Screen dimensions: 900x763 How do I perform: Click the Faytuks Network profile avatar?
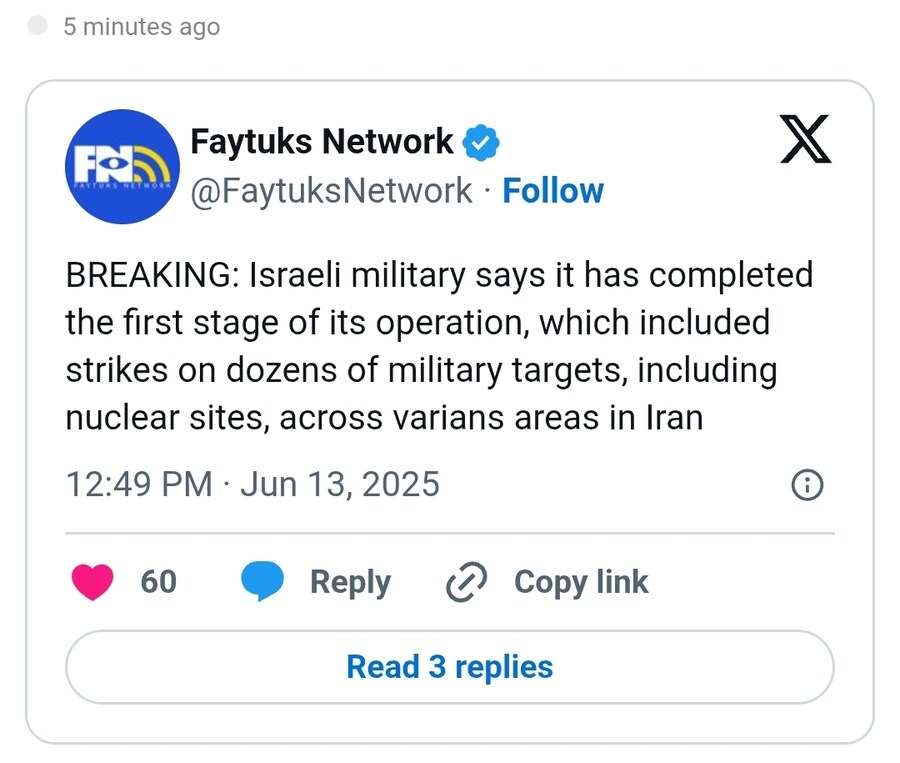tap(122, 166)
